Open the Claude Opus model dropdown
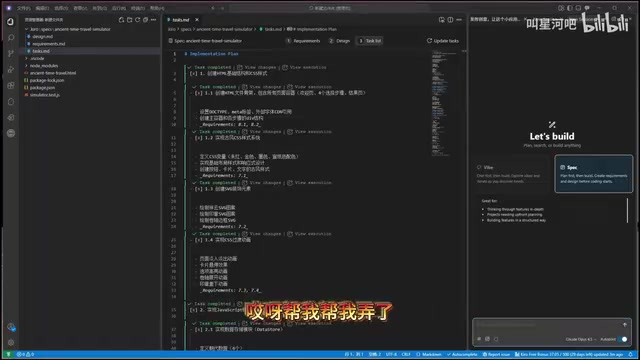The height and width of the screenshot is (360, 640). pyautogui.click(x=581, y=339)
